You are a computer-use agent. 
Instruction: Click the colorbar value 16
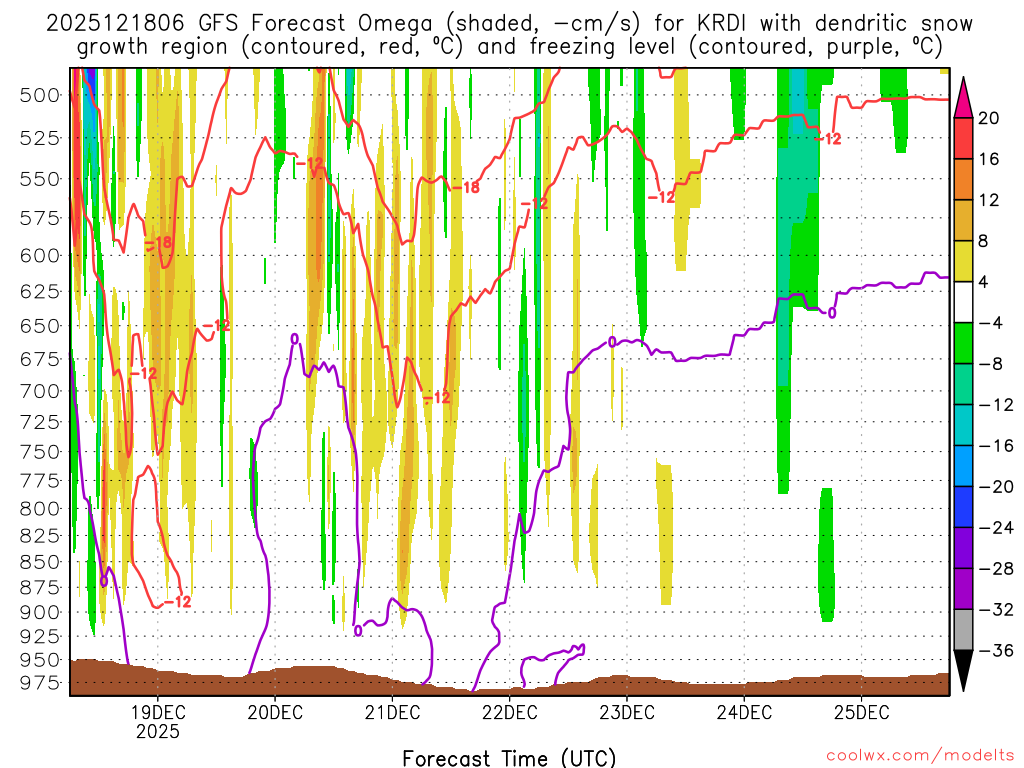[x=989, y=159]
